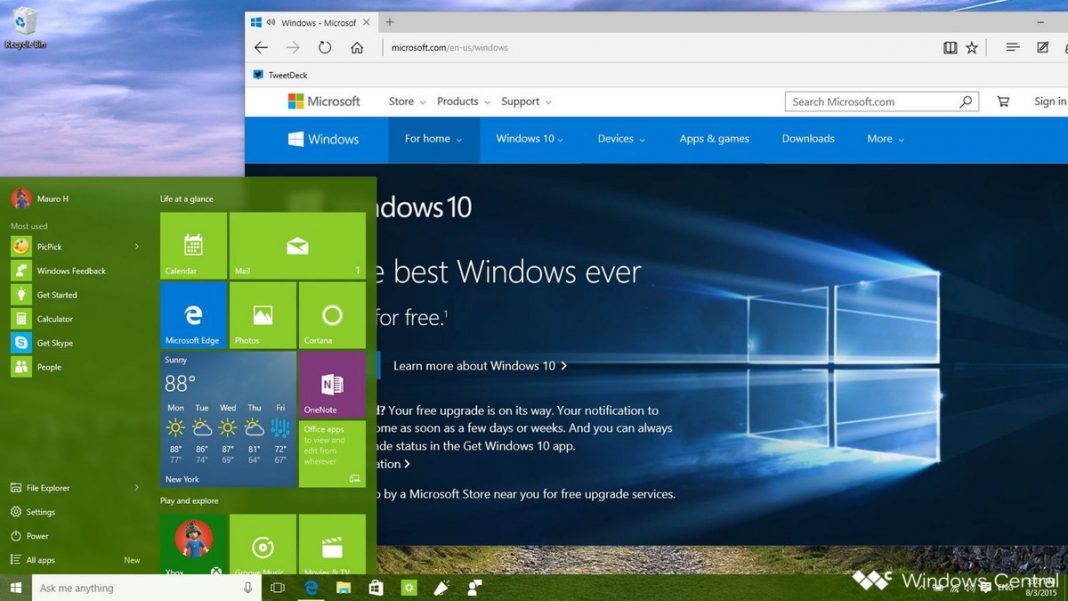Turn on Reading view in Edge

[x=950, y=48]
